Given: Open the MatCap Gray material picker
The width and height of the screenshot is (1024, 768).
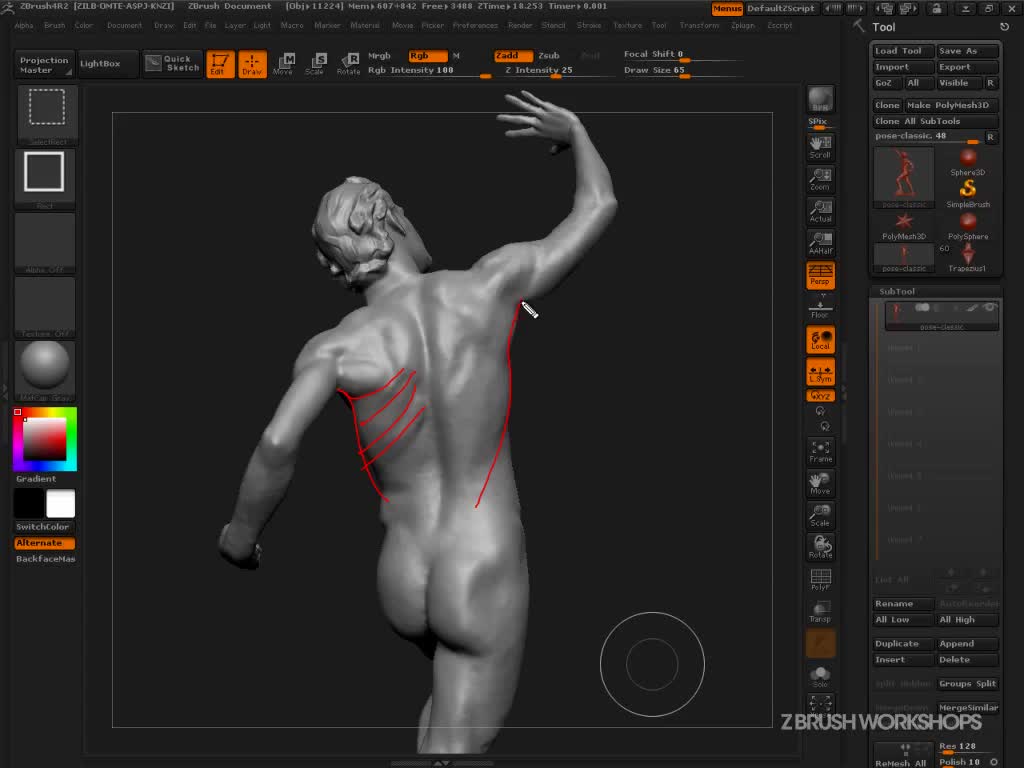Looking at the screenshot, I should pos(44,370).
